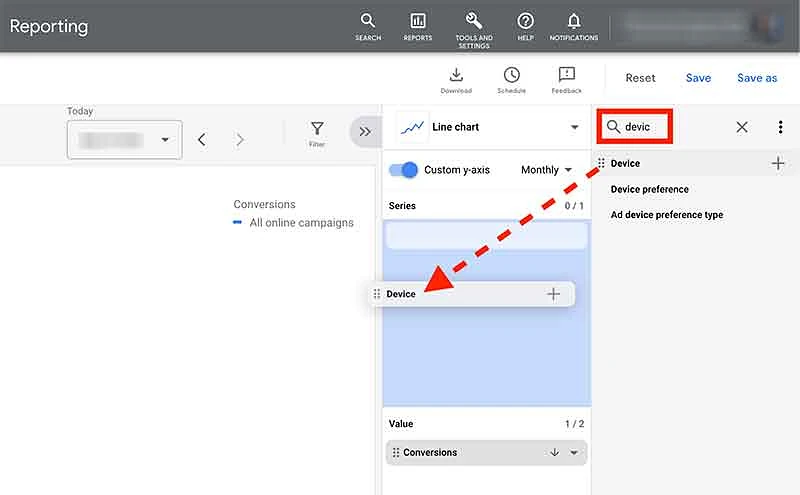
Task: Open the date range dropdown
Action: tap(124, 140)
